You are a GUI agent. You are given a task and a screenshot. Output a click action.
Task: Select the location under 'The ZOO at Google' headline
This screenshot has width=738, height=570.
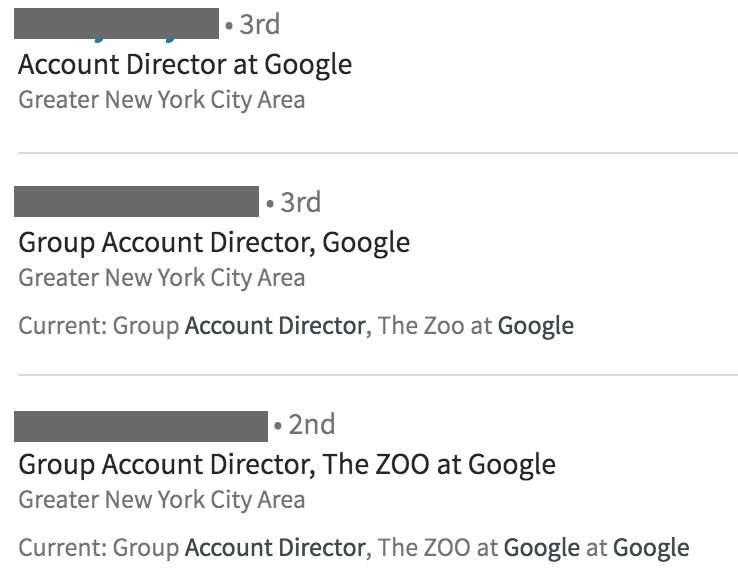pyautogui.click(x=162, y=500)
